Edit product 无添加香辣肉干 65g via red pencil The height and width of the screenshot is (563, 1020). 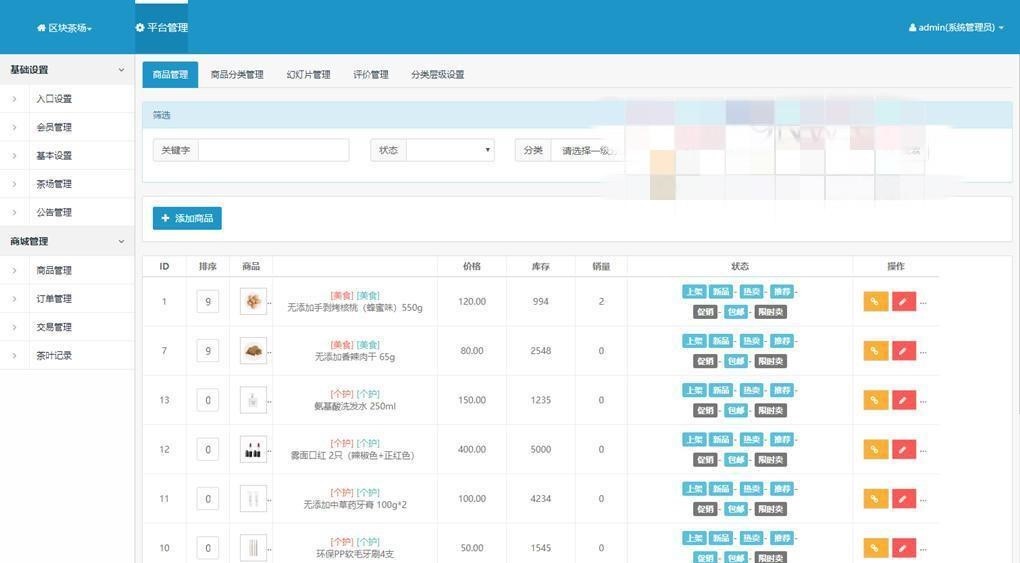(x=904, y=351)
